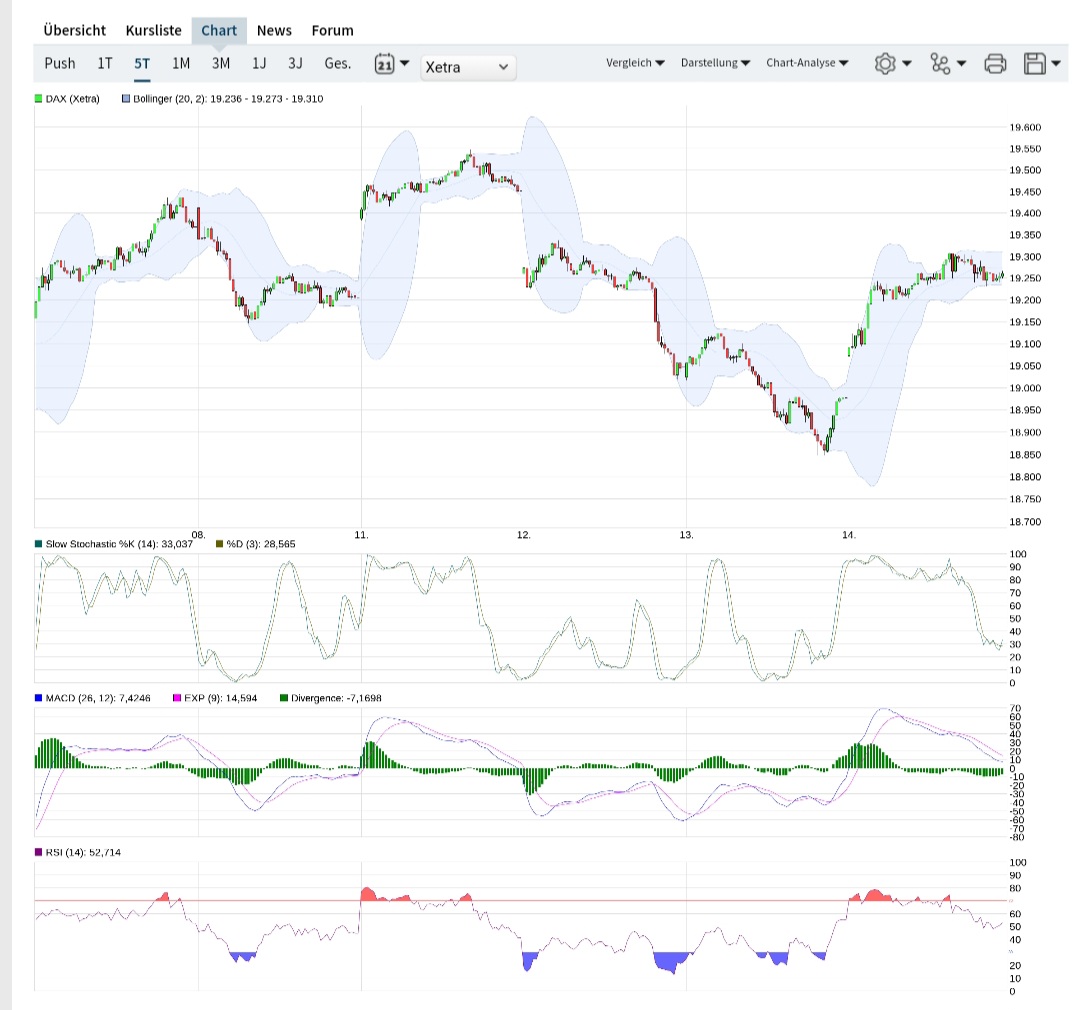
Task: Switch to 3M time range
Action: (x=220, y=63)
